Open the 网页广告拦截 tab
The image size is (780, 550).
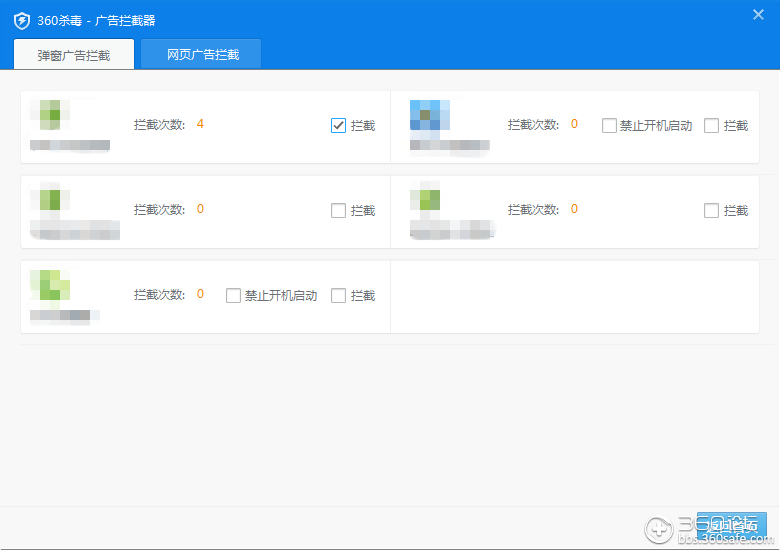pos(202,55)
